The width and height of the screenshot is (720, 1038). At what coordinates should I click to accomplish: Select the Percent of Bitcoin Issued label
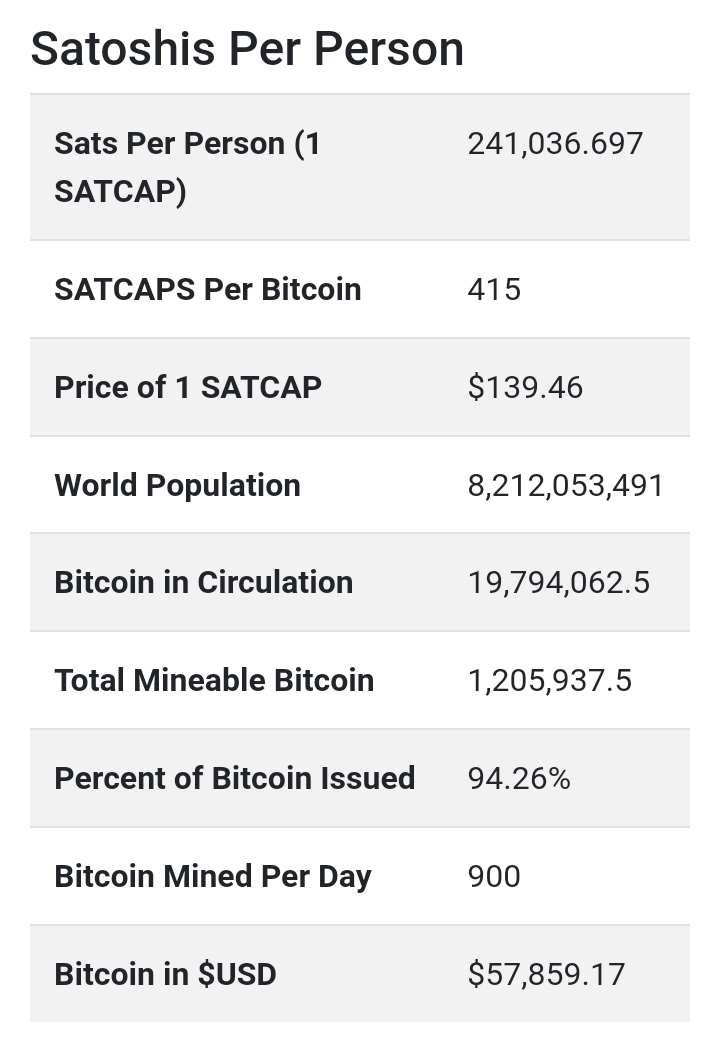click(234, 778)
